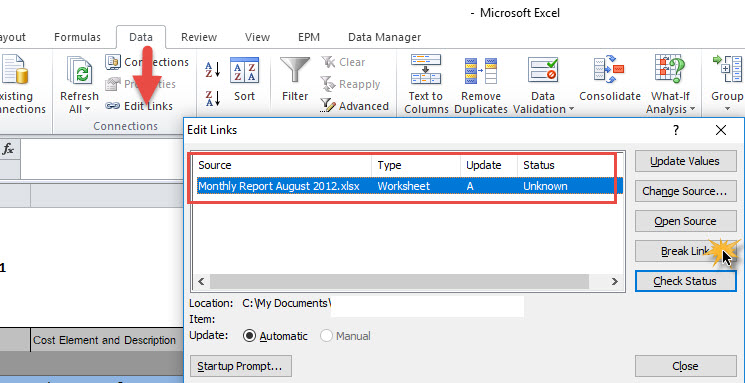Reapply the current filter
The height and width of the screenshot is (383, 745).
(351, 84)
